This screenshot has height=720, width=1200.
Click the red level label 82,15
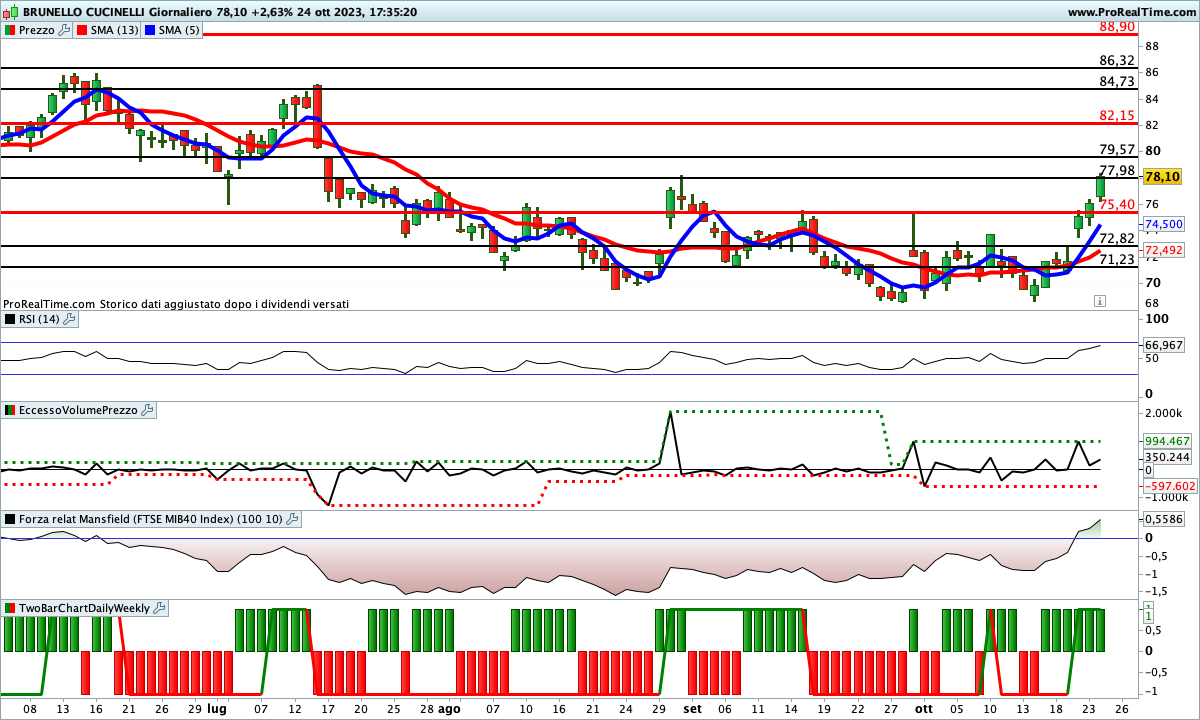click(x=1117, y=116)
